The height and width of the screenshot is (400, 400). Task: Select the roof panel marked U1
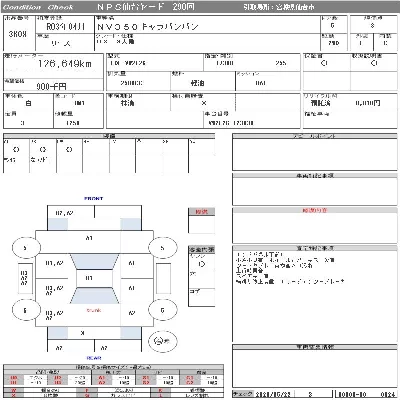coord(89,278)
